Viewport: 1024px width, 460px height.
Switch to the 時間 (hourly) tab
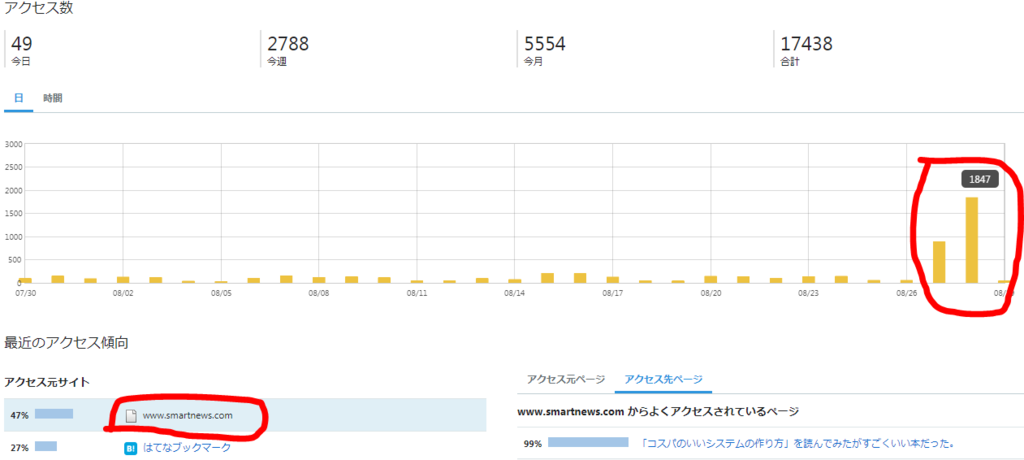click(x=53, y=98)
